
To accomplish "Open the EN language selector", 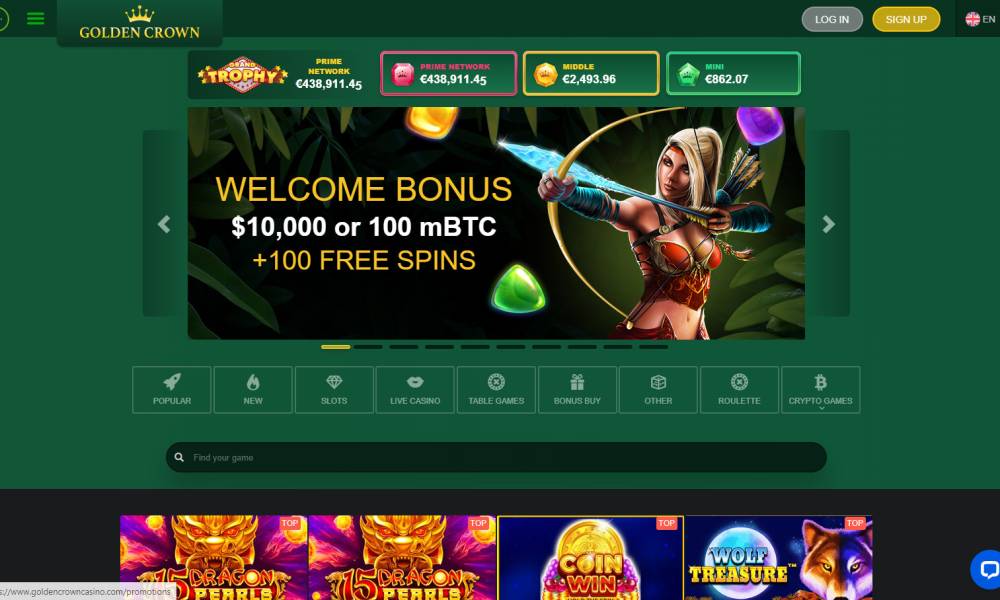I will (x=980, y=19).
